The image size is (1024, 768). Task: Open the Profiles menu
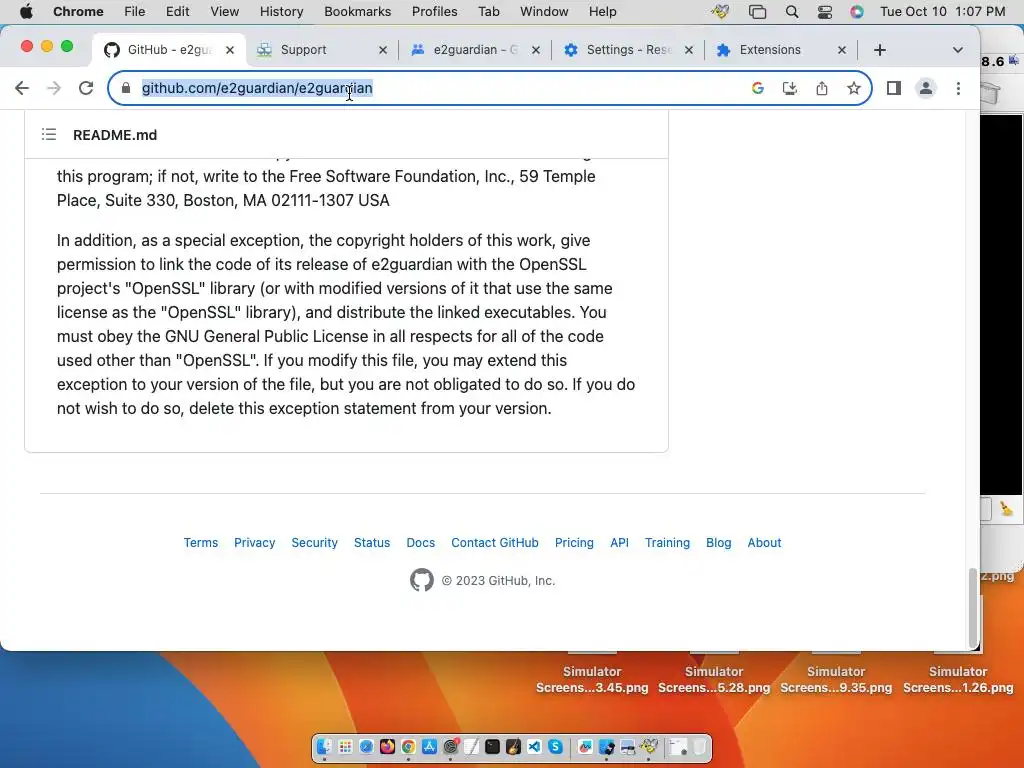pyautogui.click(x=434, y=12)
